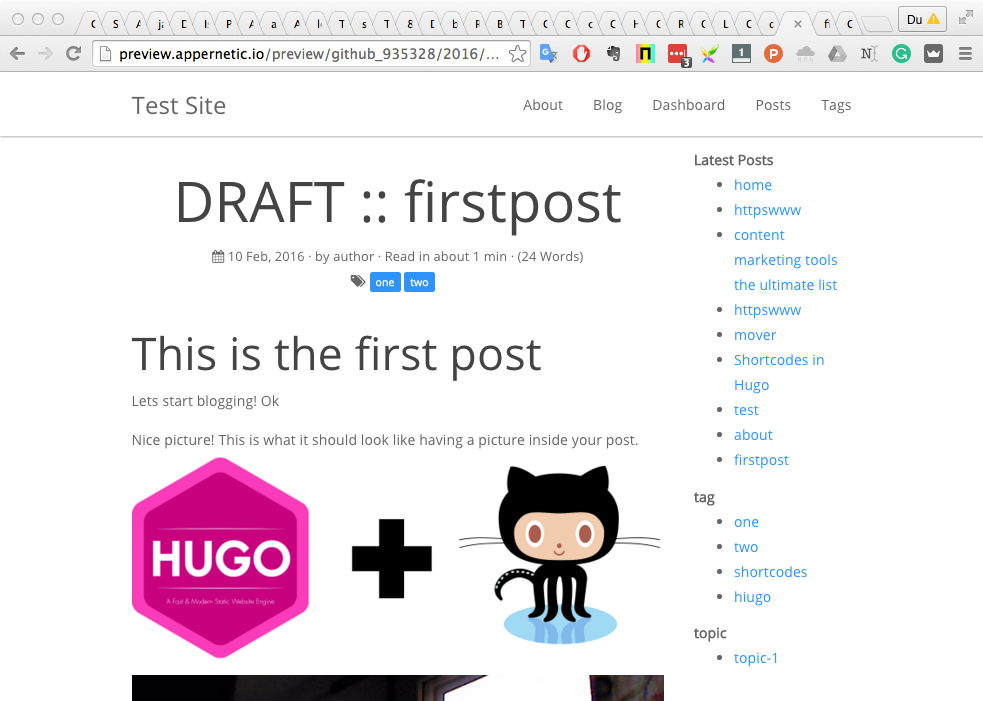Viewport: 983px width, 701px height.
Task: Click the calendar icon next to the date
Action: (x=218, y=256)
